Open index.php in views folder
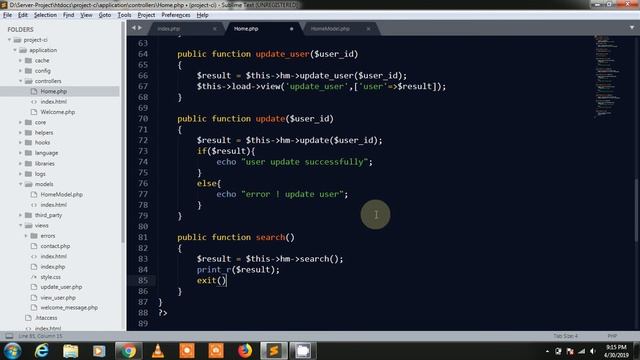This screenshot has width=640, height=360. [53, 267]
